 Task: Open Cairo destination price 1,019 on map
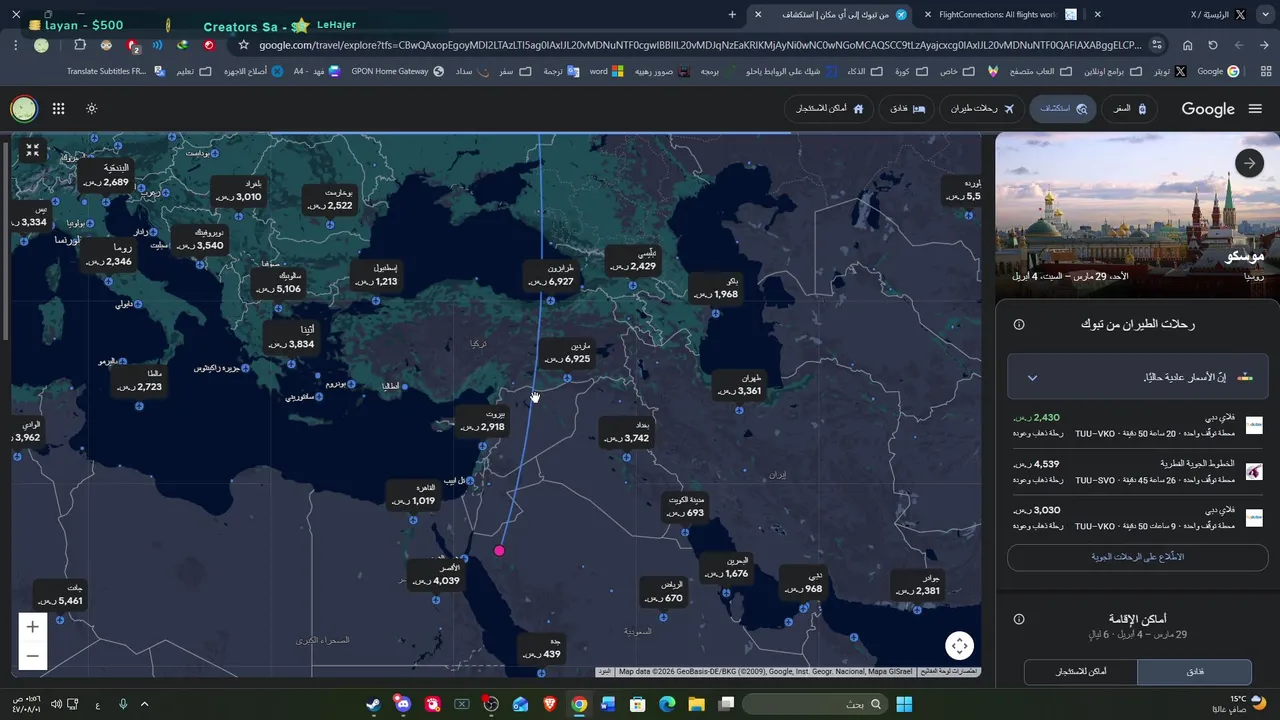pyautogui.click(x=413, y=494)
